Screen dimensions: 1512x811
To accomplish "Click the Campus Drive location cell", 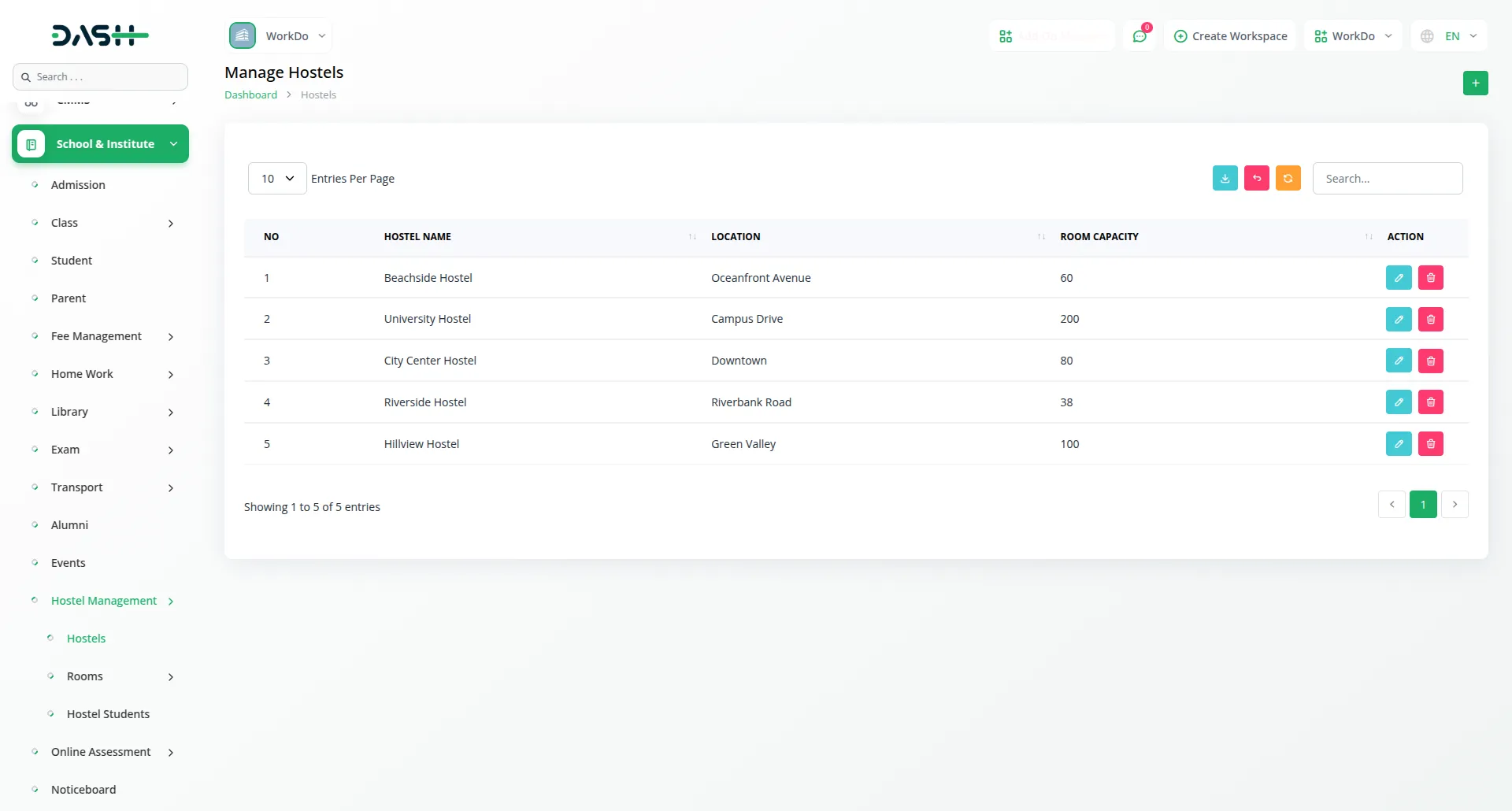I will (747, 319).
